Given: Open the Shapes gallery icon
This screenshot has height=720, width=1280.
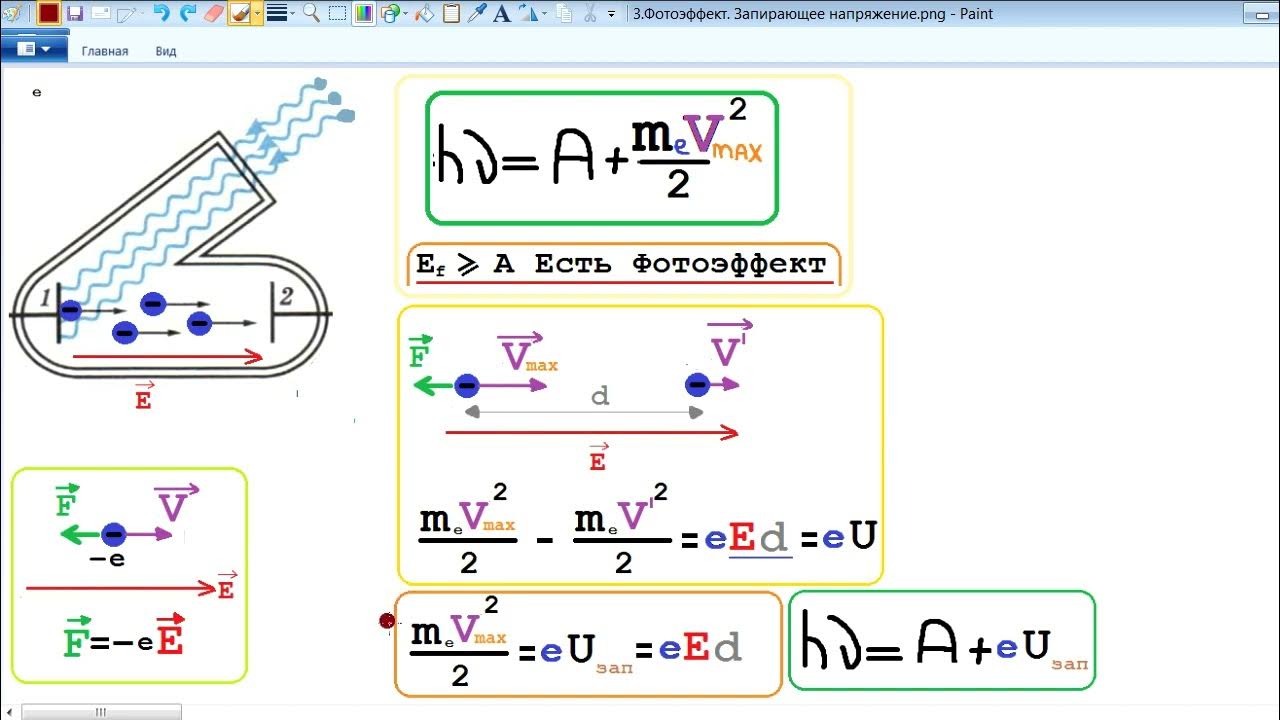Looking at the screenshot, I should tap(389, 13).
